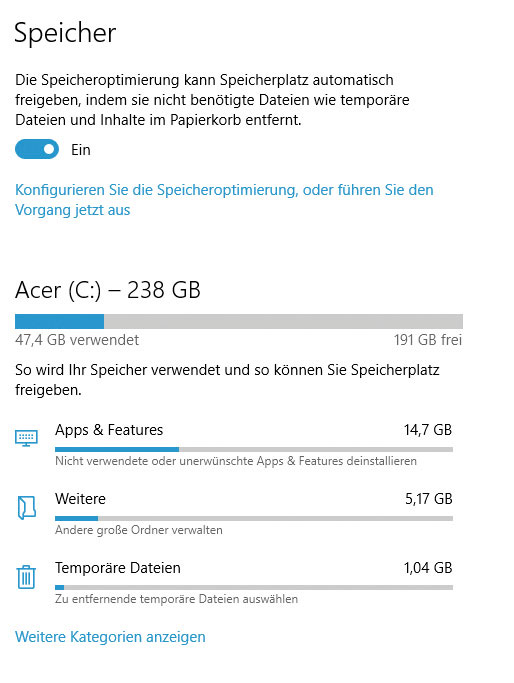
Task: Click the Apps & Features monitor icon
Action: coord(27,438)
